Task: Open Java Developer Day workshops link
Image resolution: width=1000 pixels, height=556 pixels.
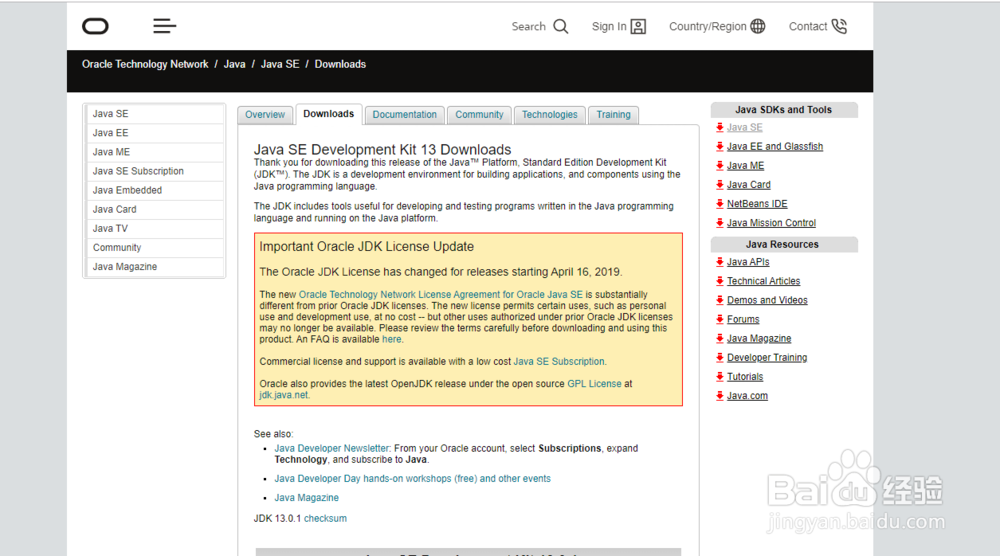Action: (413, 479)
